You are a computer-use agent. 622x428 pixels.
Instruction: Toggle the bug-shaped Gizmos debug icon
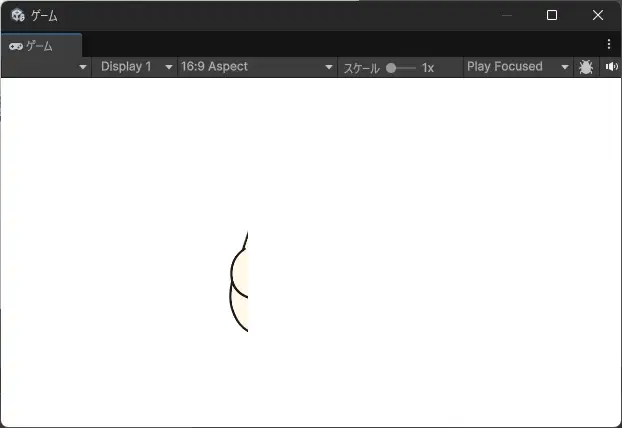tap(586, 67)
